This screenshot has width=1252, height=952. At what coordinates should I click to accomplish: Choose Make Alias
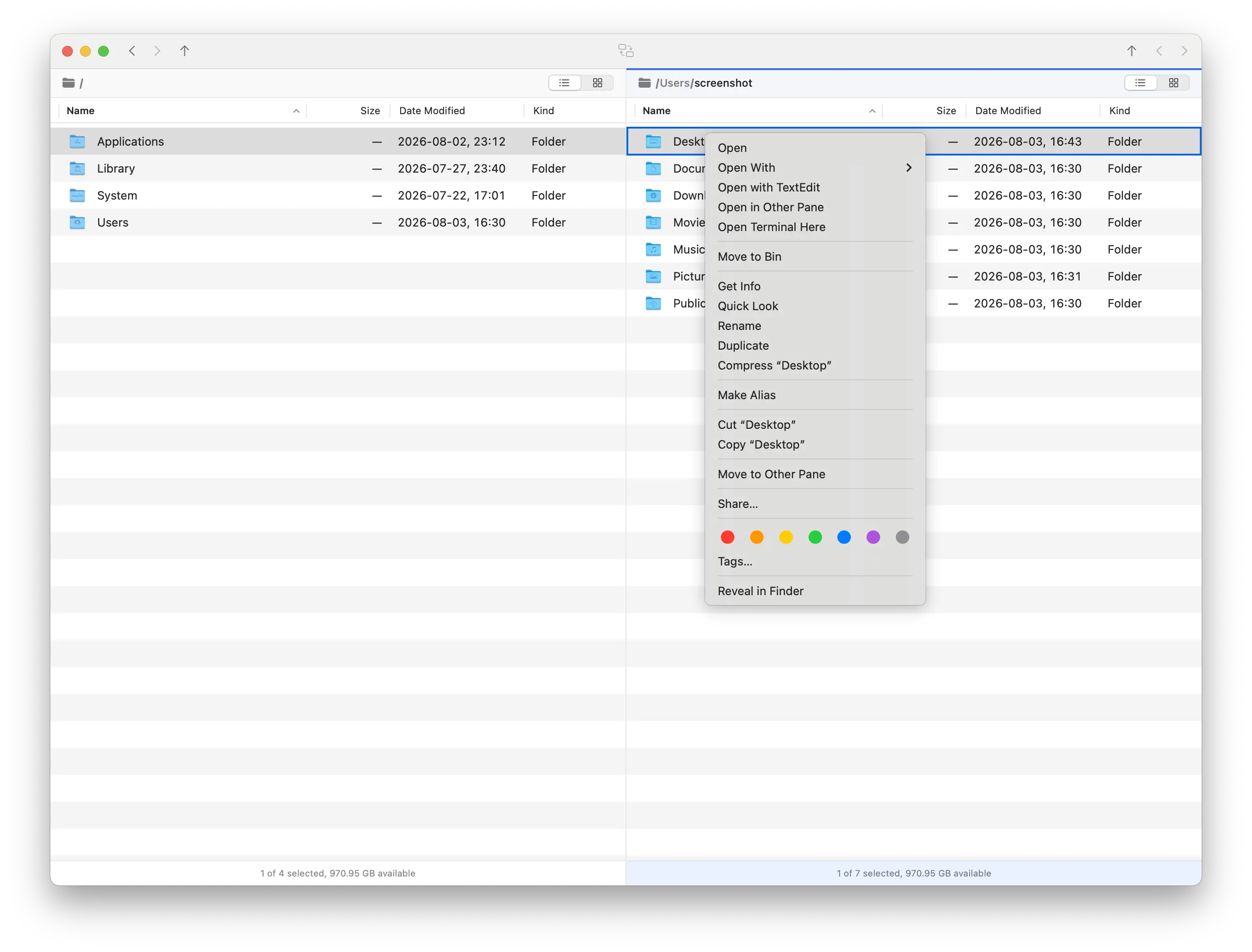[x=815, y=395]
